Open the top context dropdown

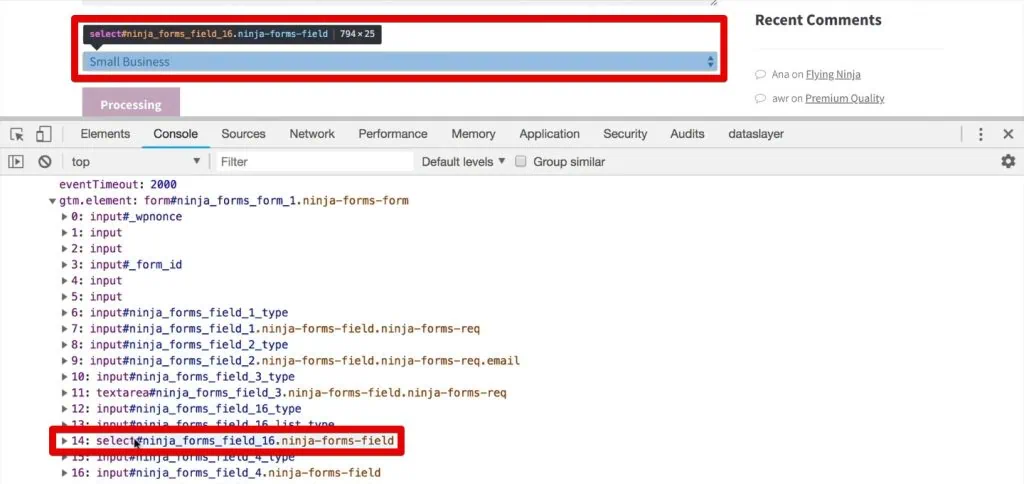coord(135,161)
